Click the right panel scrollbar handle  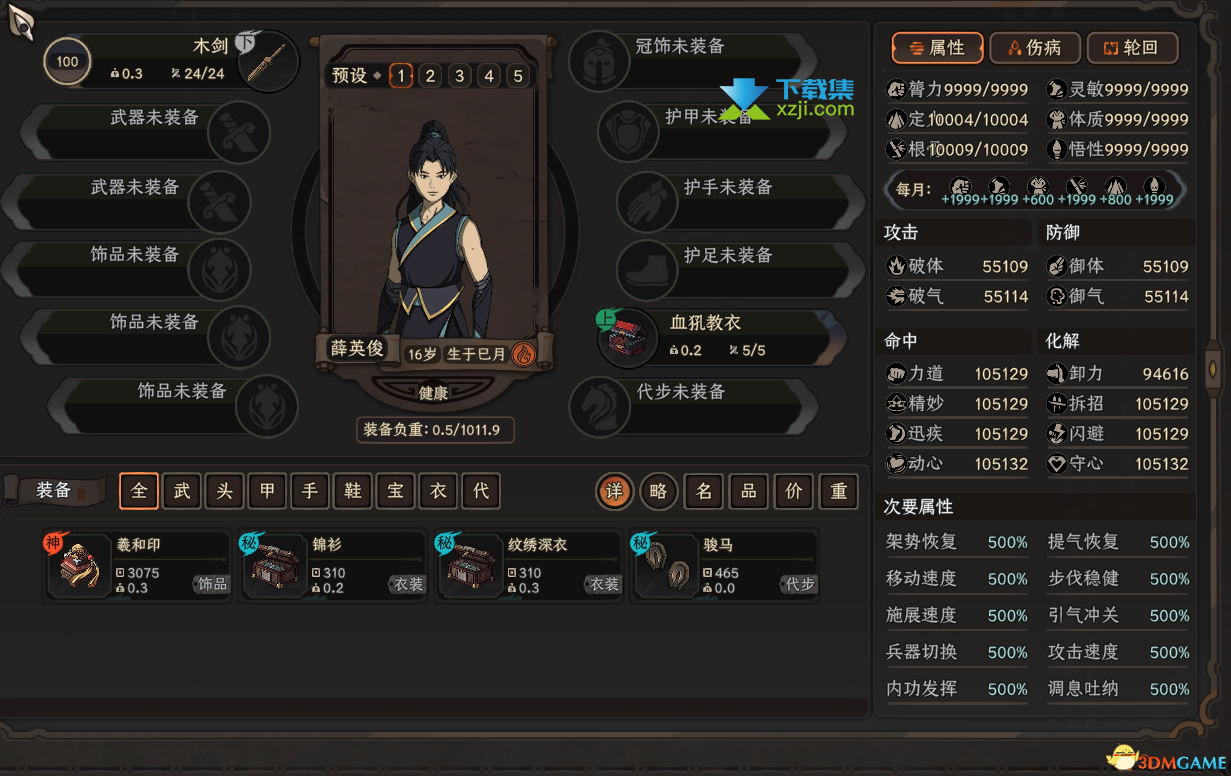(1214, 362)
